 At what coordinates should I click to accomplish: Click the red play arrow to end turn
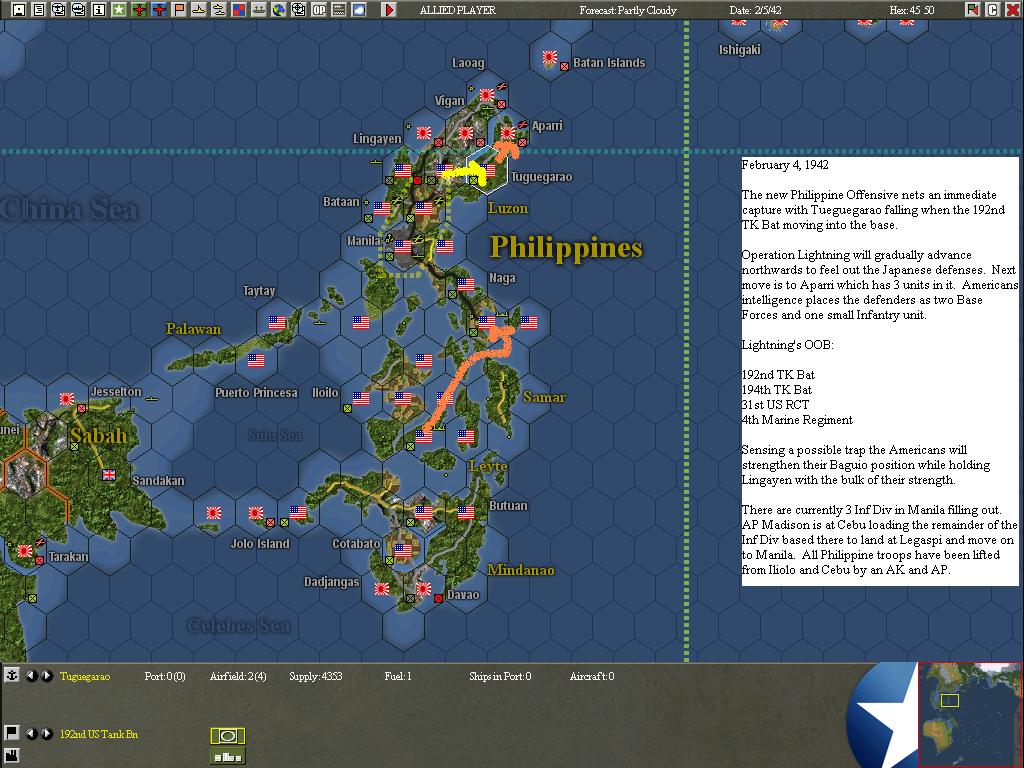point(389,10)
